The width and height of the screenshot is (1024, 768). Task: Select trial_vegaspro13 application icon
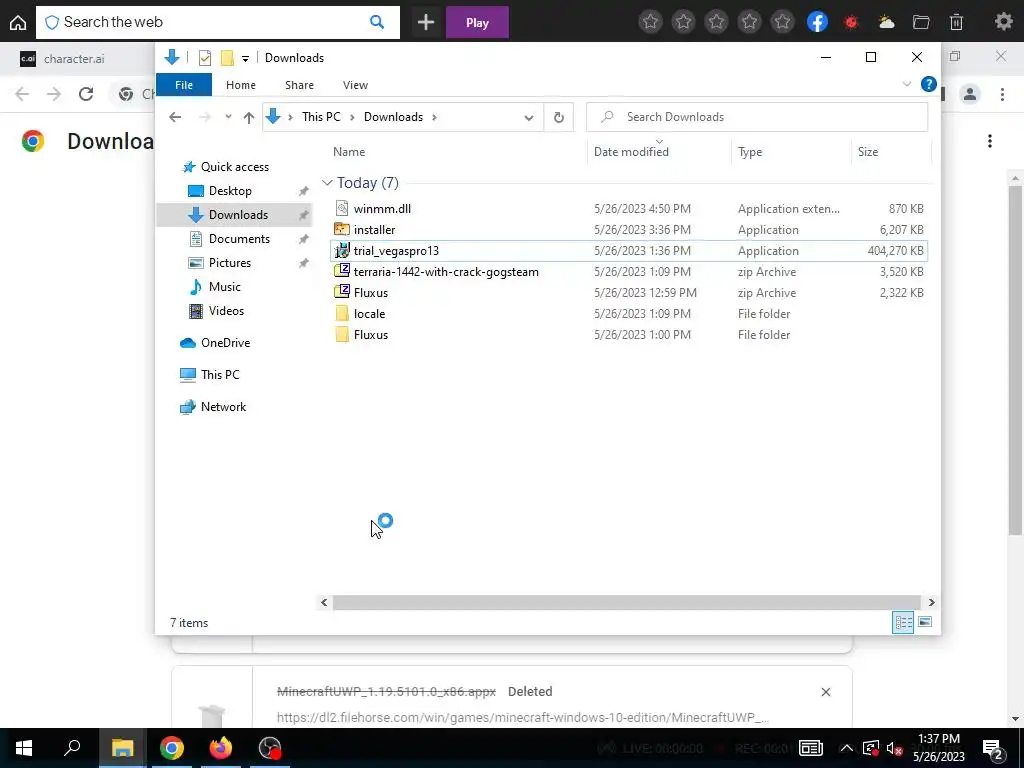click(x=342, y=251)
